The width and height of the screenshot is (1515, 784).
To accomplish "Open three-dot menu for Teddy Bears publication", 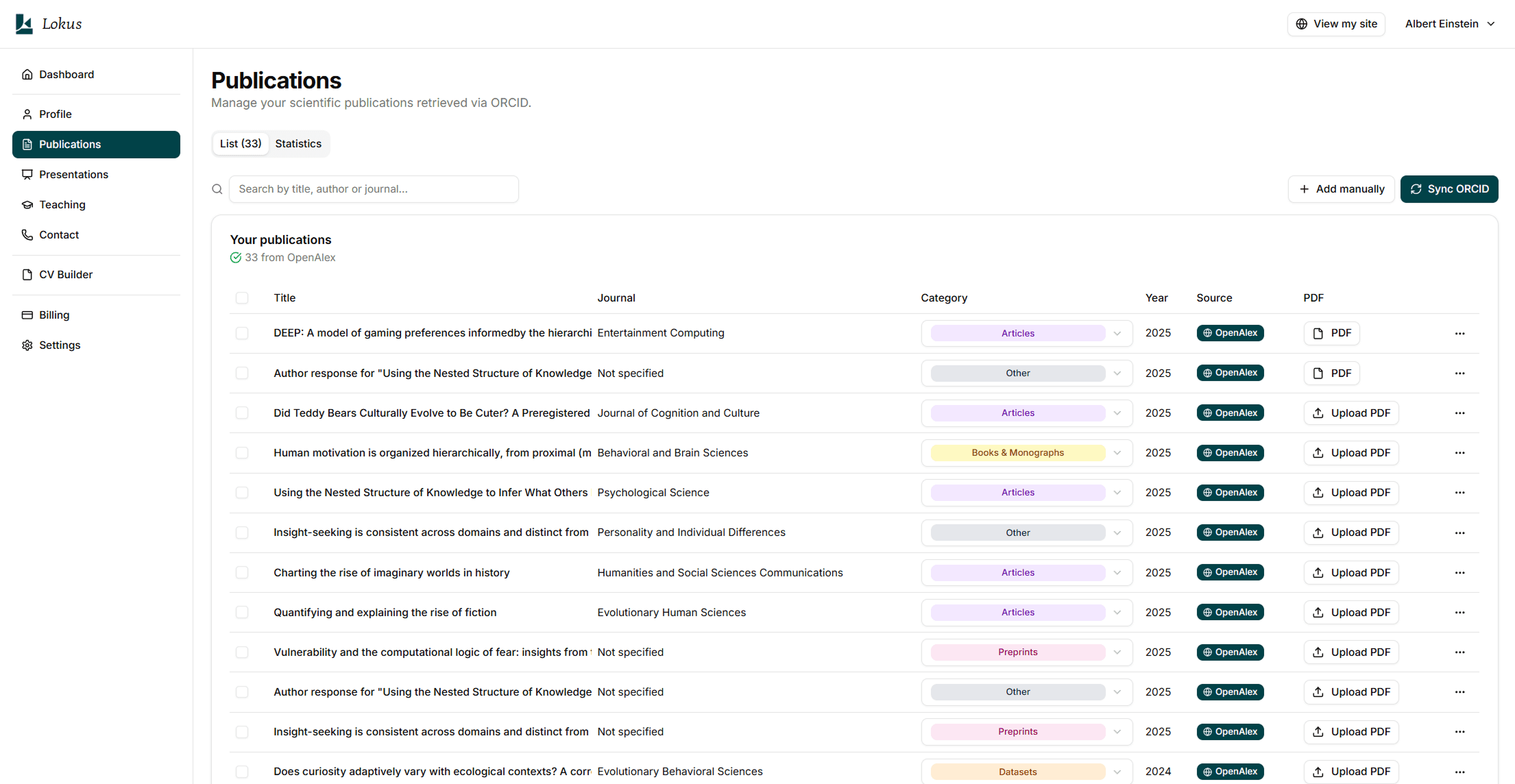I will coord(1459,413).
